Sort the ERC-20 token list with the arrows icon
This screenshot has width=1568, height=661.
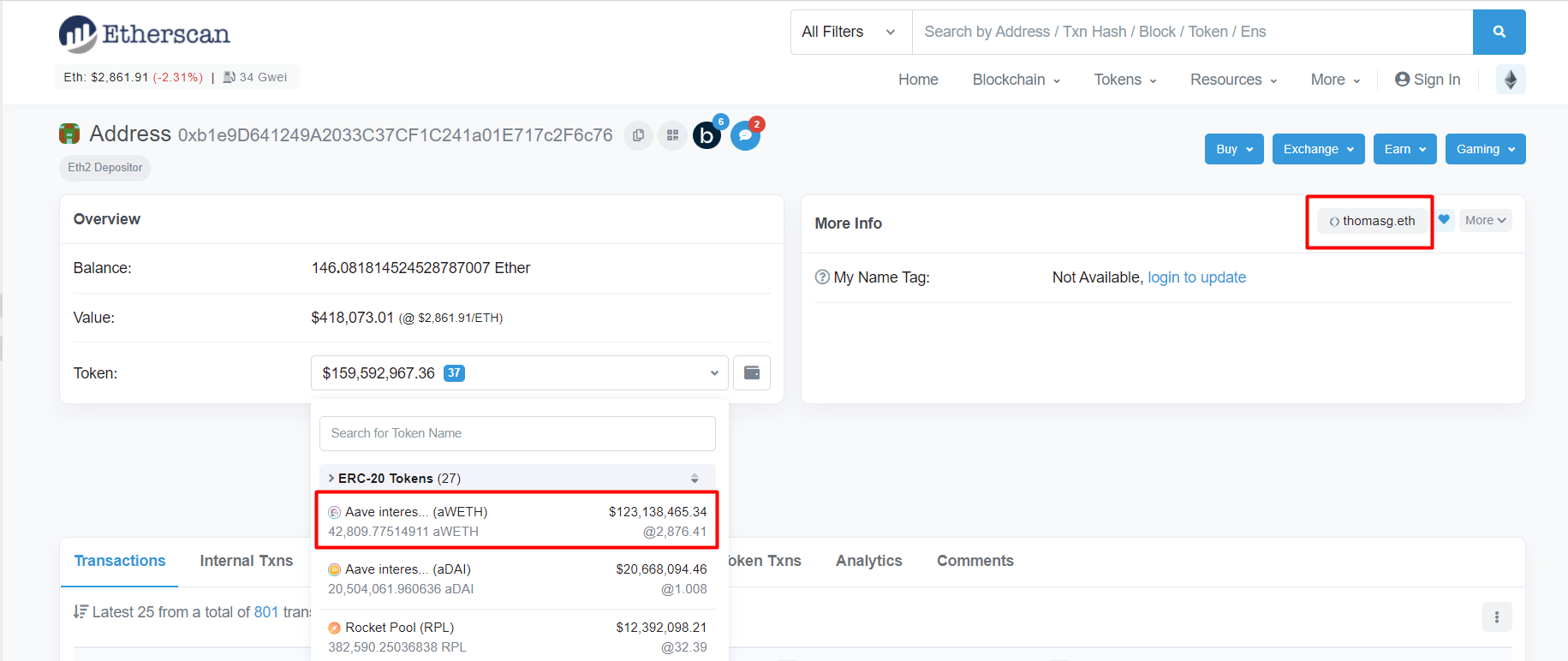(695, 479)
